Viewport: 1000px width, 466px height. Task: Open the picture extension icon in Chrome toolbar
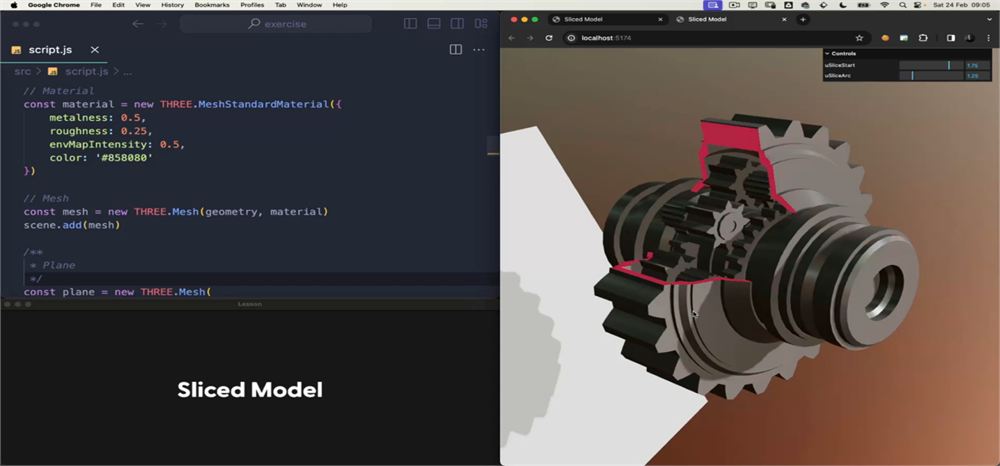click(x=904, y=38)
